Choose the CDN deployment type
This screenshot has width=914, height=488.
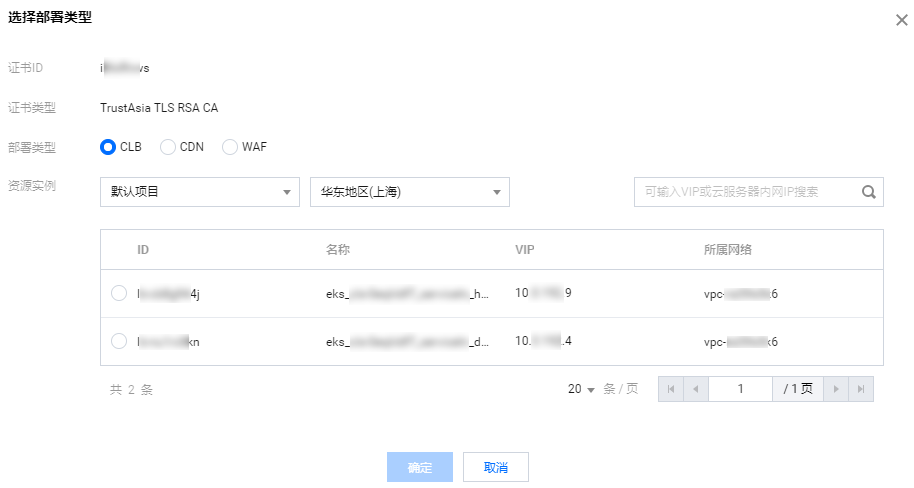pyautogui.click(x=169, y=147)
